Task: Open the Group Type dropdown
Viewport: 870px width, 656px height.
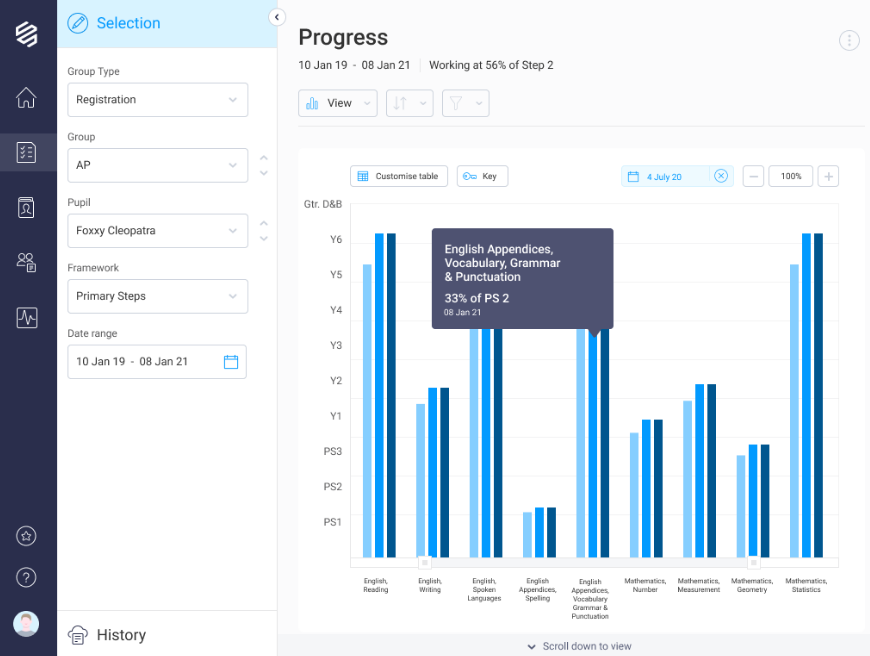Action: pyautogui.click(x=157, y=100)
